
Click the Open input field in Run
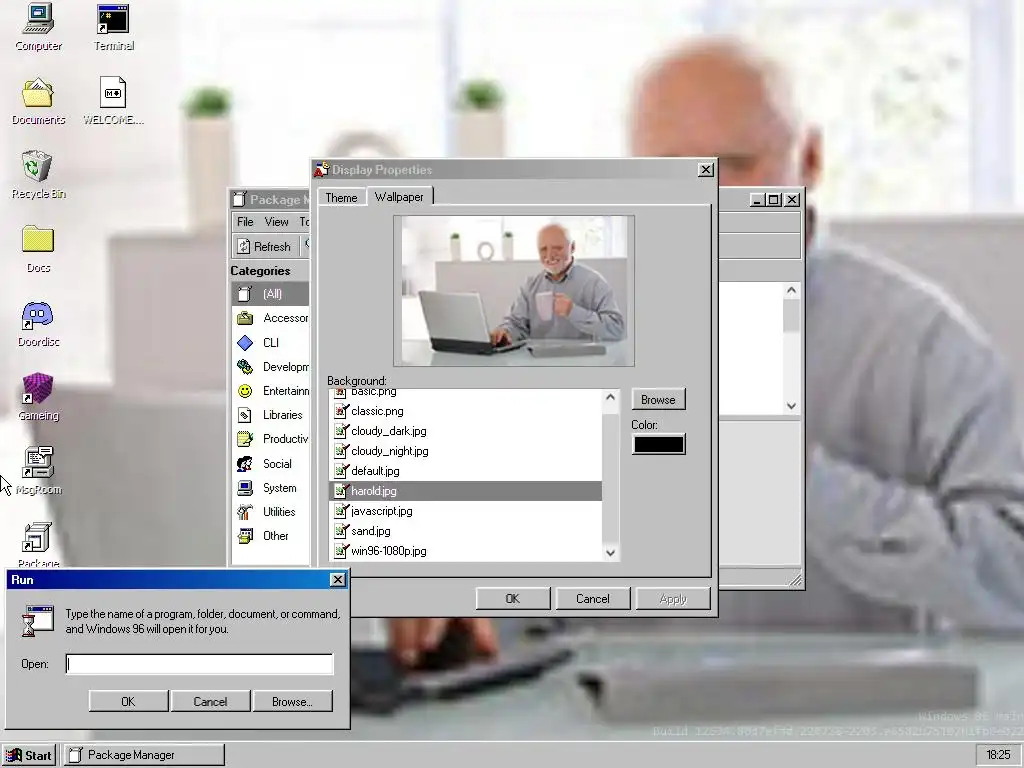pos(199,664)
